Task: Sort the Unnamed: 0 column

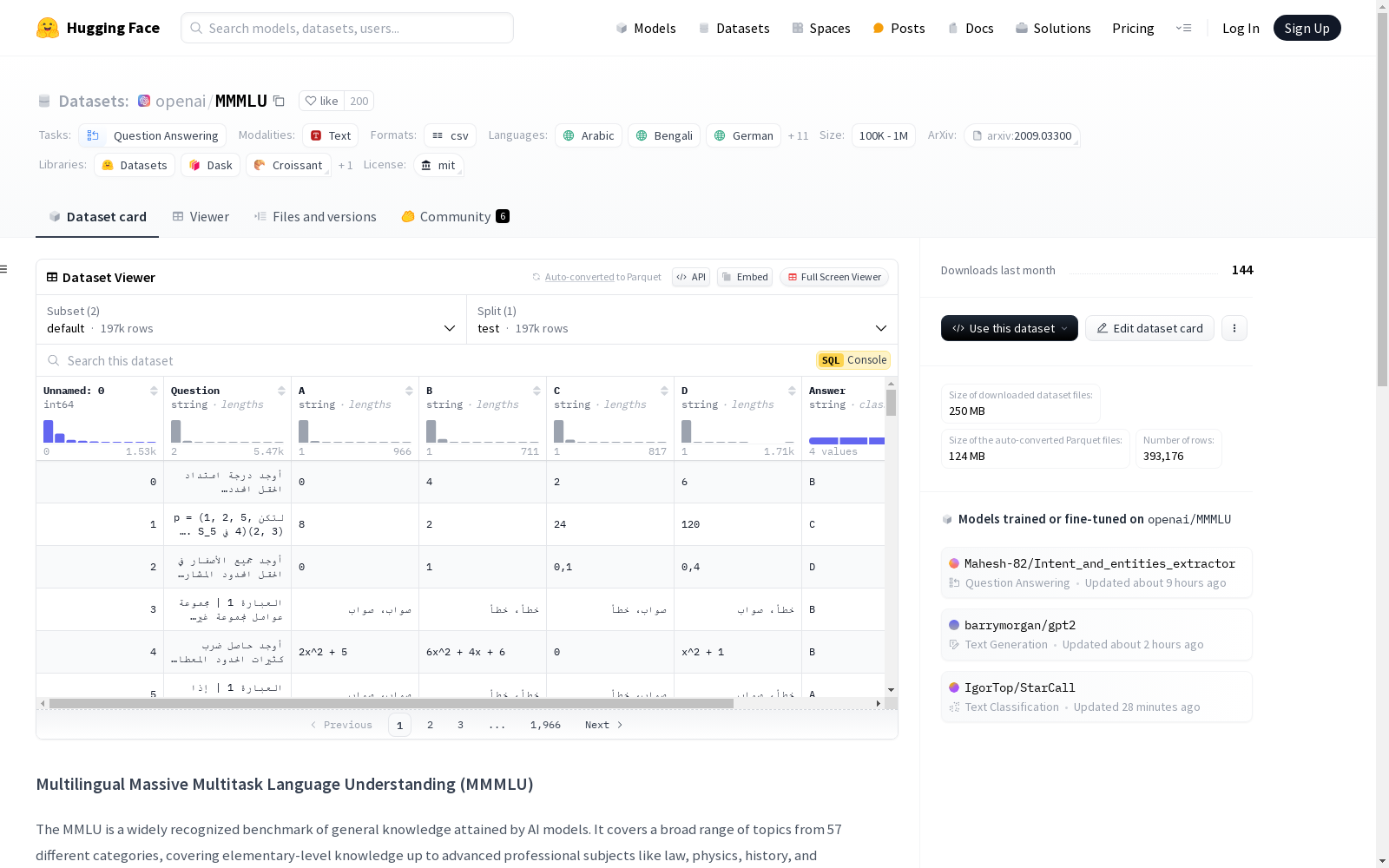Action: (154, 391)
